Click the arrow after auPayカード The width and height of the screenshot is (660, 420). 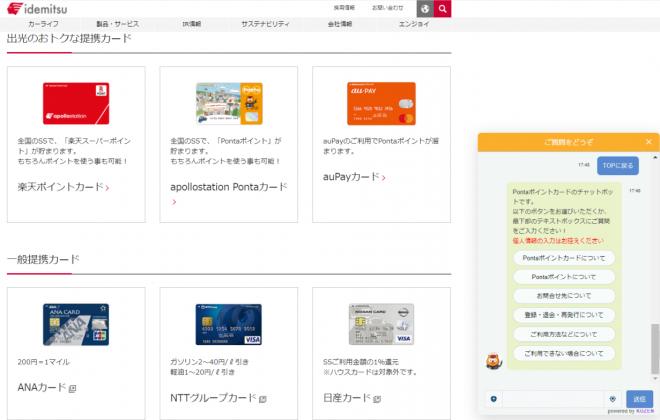(x=383, y=178)
